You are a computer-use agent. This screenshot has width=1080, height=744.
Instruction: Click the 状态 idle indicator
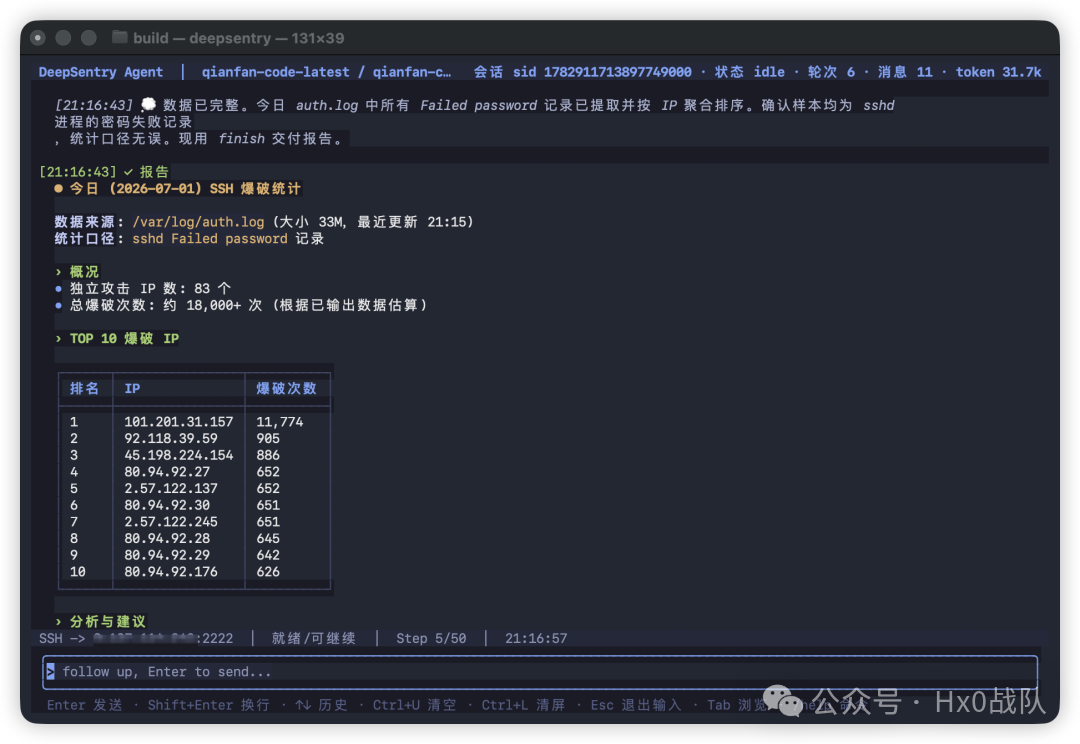(749, 72)
